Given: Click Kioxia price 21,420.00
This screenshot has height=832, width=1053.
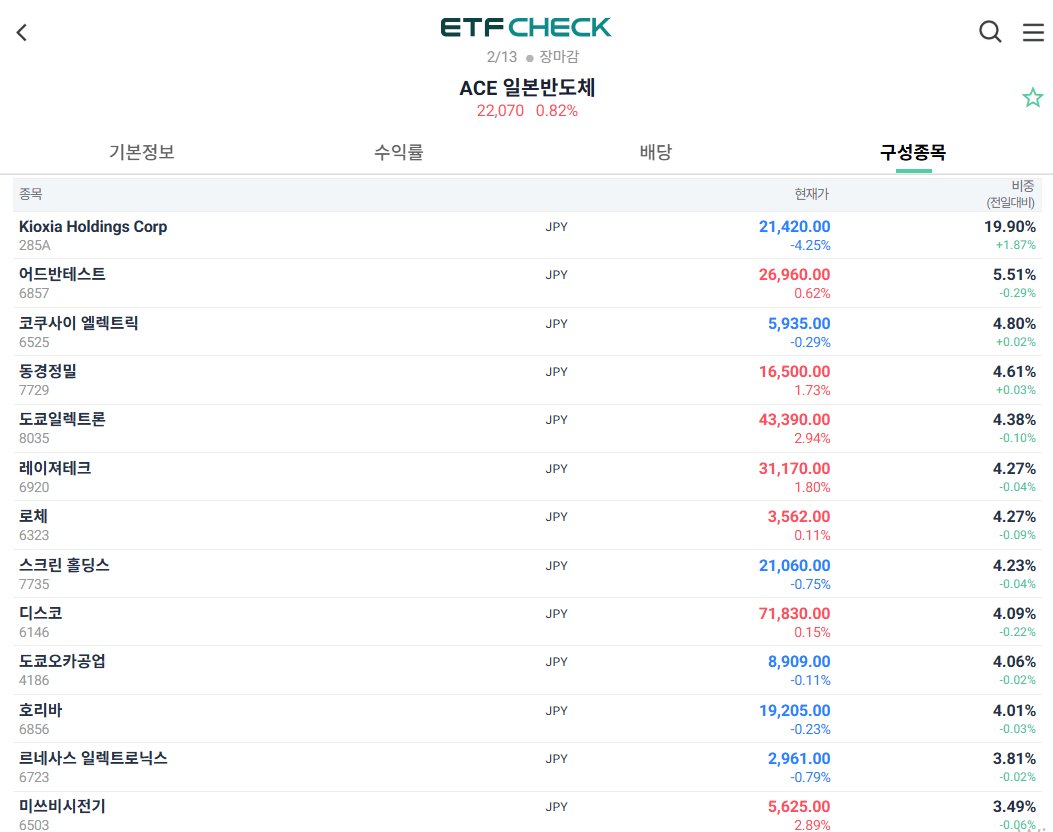Looking at the screenshot, I should coord(794,227).
